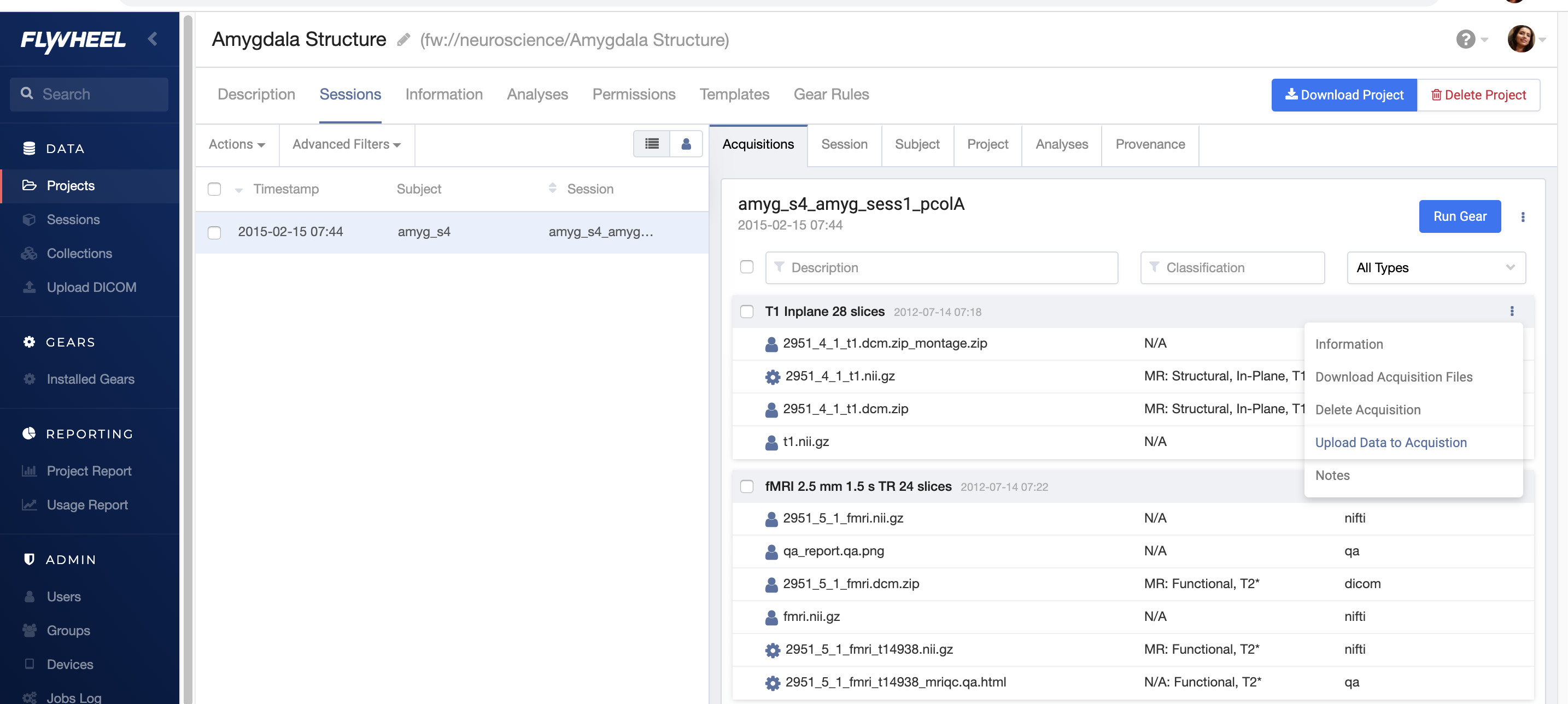
Task: Open the three-dot menu beside Run Gear
Action: point(1523,216)
